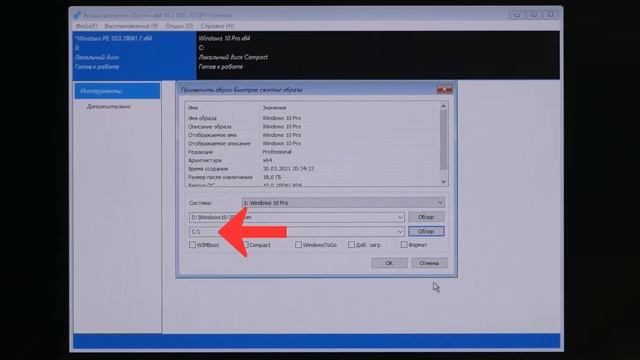Image resolution: width=640 pixels, height=360 pixels.
Task: Click the image info list scrollbar thumb
Action: [444, 140]
